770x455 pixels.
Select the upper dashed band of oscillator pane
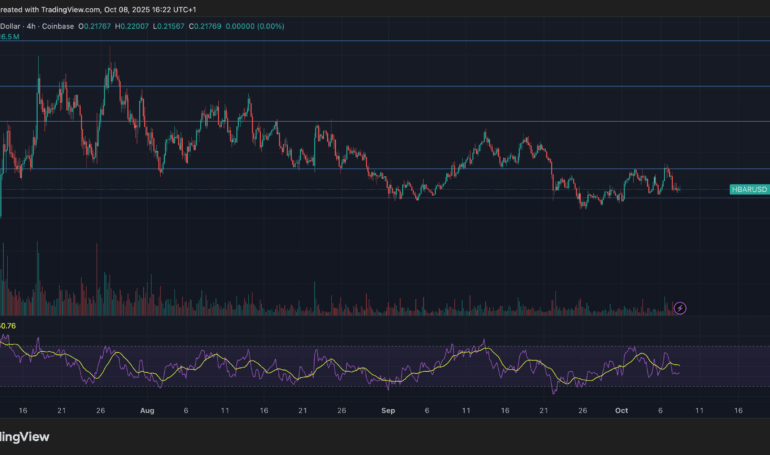(x=380, y=347)
